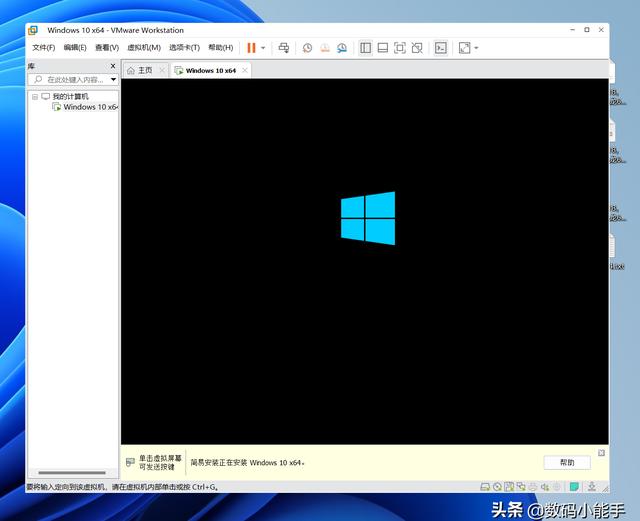This screenshot has height=521, width=640.
Task: Revert the virtual machine to a snapshot
Action: tap(325, 48)
